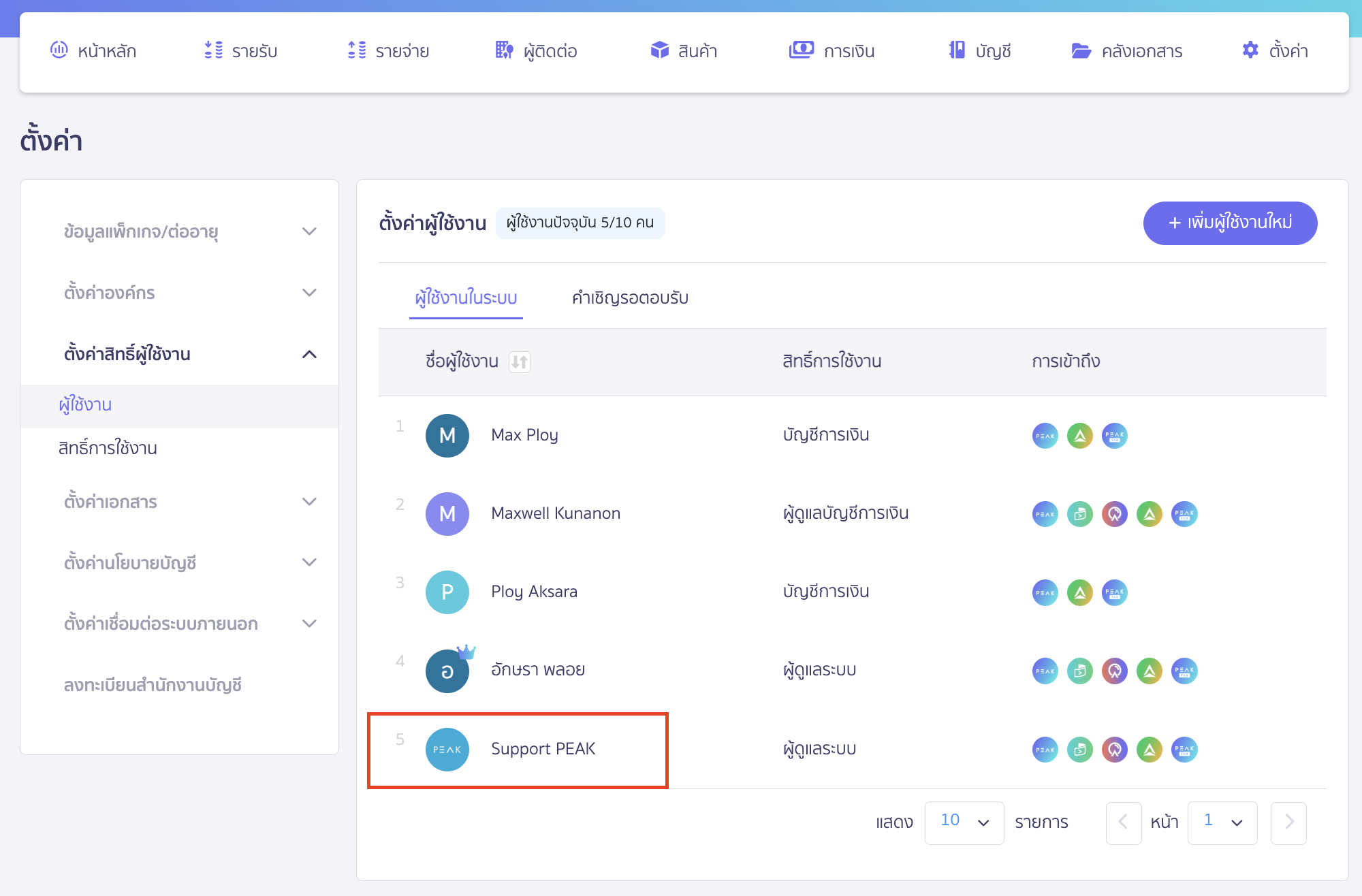The height and width of the screenshot is (896, 1362).
Task: Click the PEAK access icon on Support PEAK's row
Action: [x=1045, y=750]
